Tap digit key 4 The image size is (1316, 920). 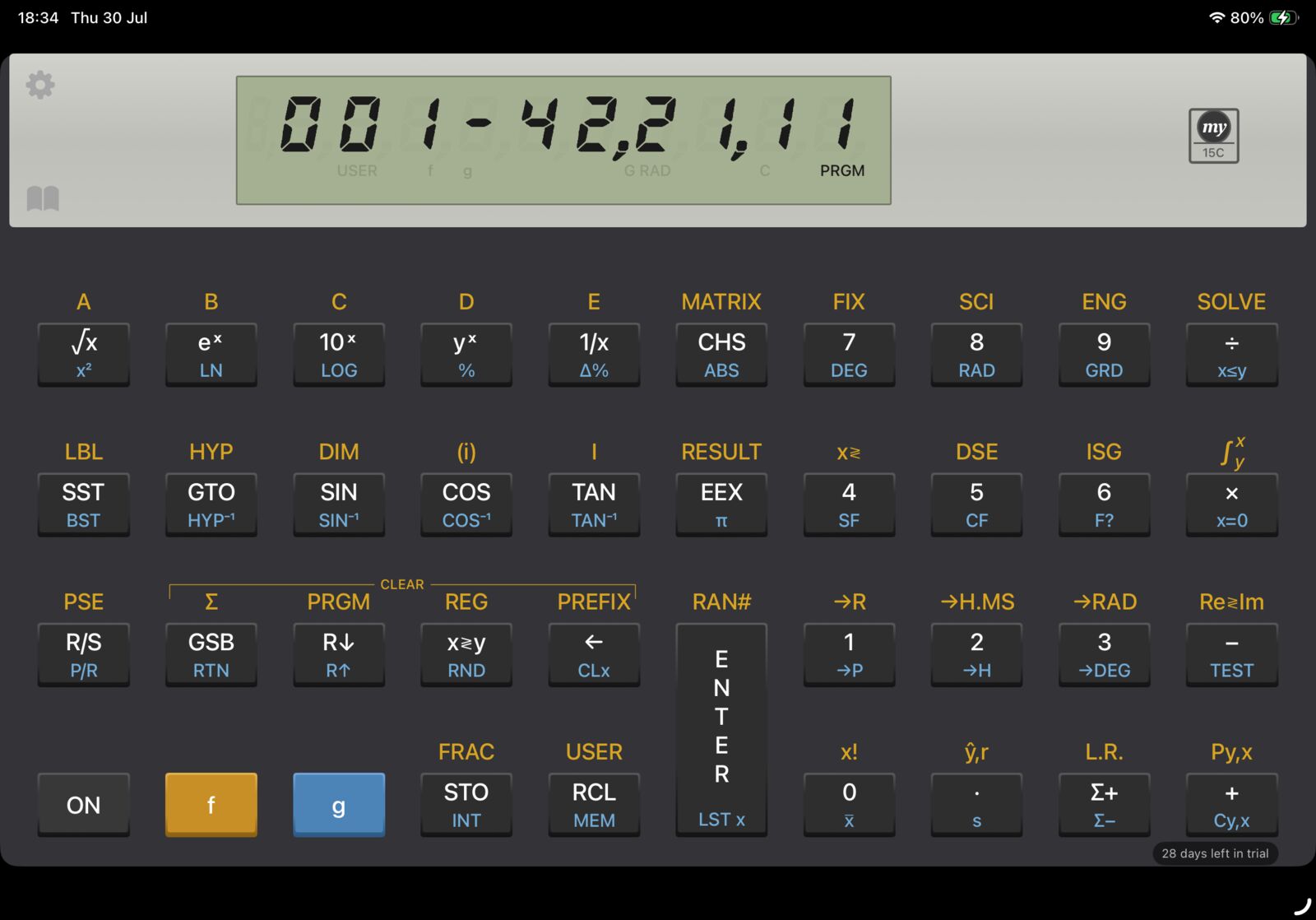(x=849, y=504)
